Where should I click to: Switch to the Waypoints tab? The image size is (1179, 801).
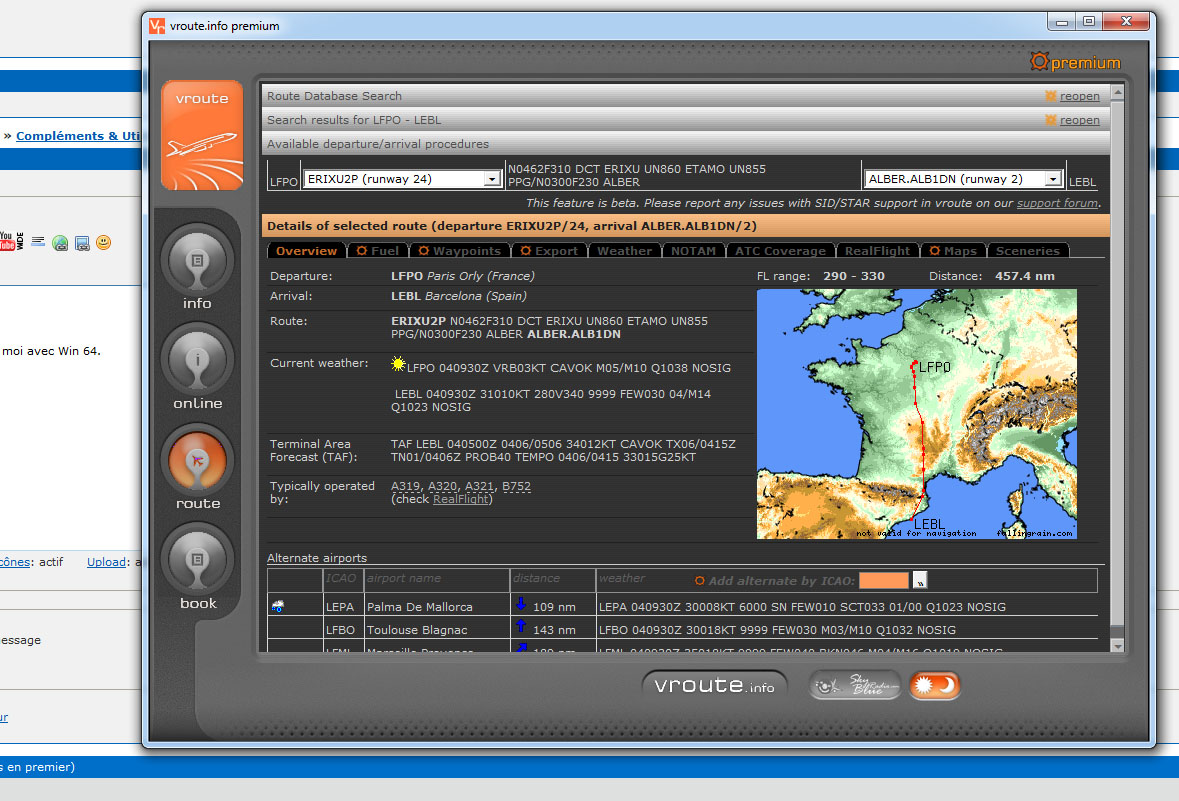(459, 250)
